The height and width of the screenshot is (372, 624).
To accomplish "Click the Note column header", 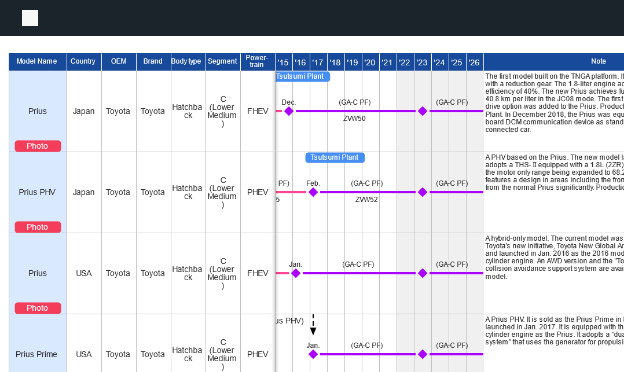I will tap(554, 62).
